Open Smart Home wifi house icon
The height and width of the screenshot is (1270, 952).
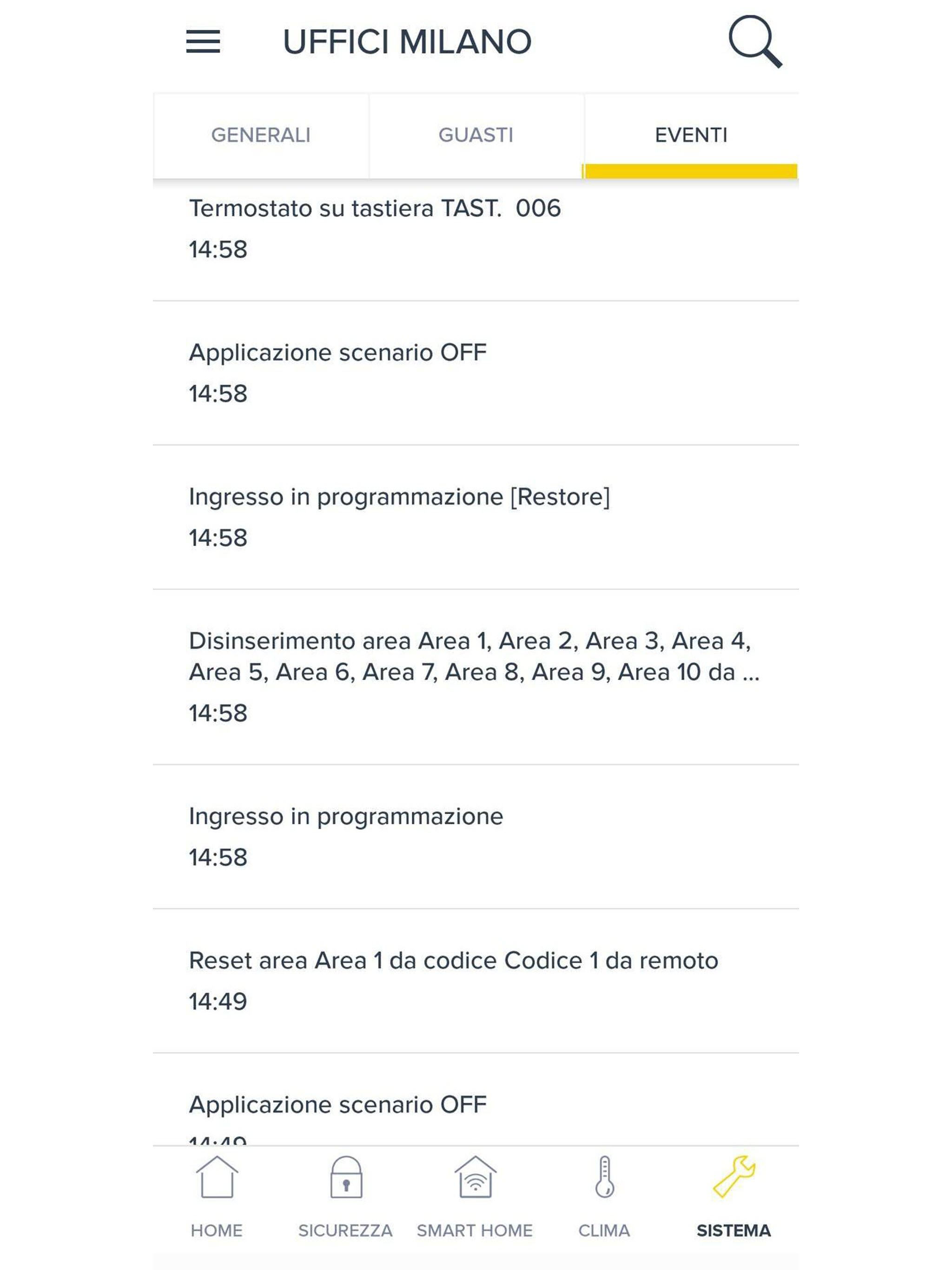[x=475, y=1177]
